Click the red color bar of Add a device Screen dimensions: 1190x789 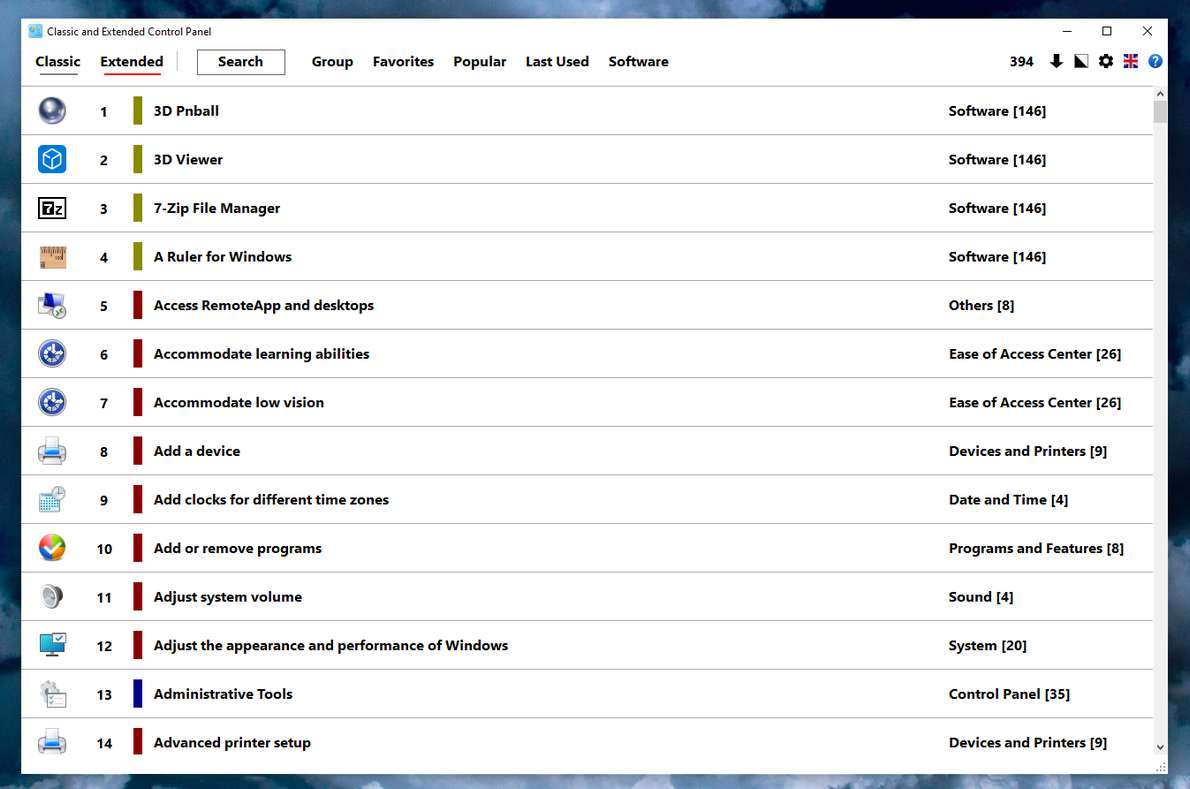137,451
